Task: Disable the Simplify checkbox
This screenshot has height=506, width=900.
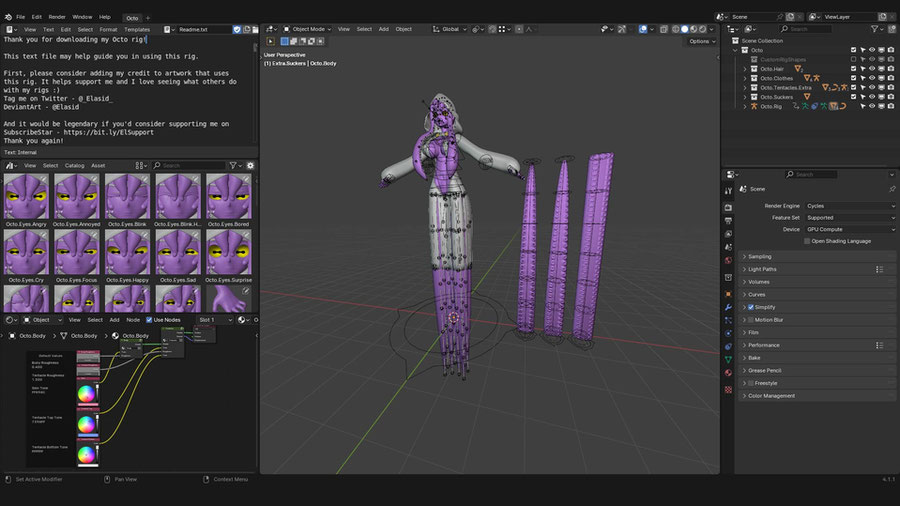Action: tap(751, 307)
